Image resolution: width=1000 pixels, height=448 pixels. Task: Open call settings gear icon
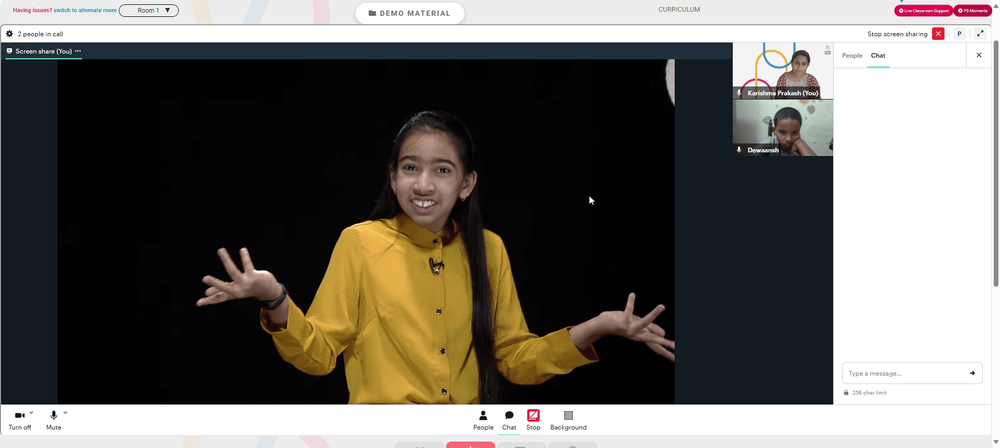(x=9, y=34)
